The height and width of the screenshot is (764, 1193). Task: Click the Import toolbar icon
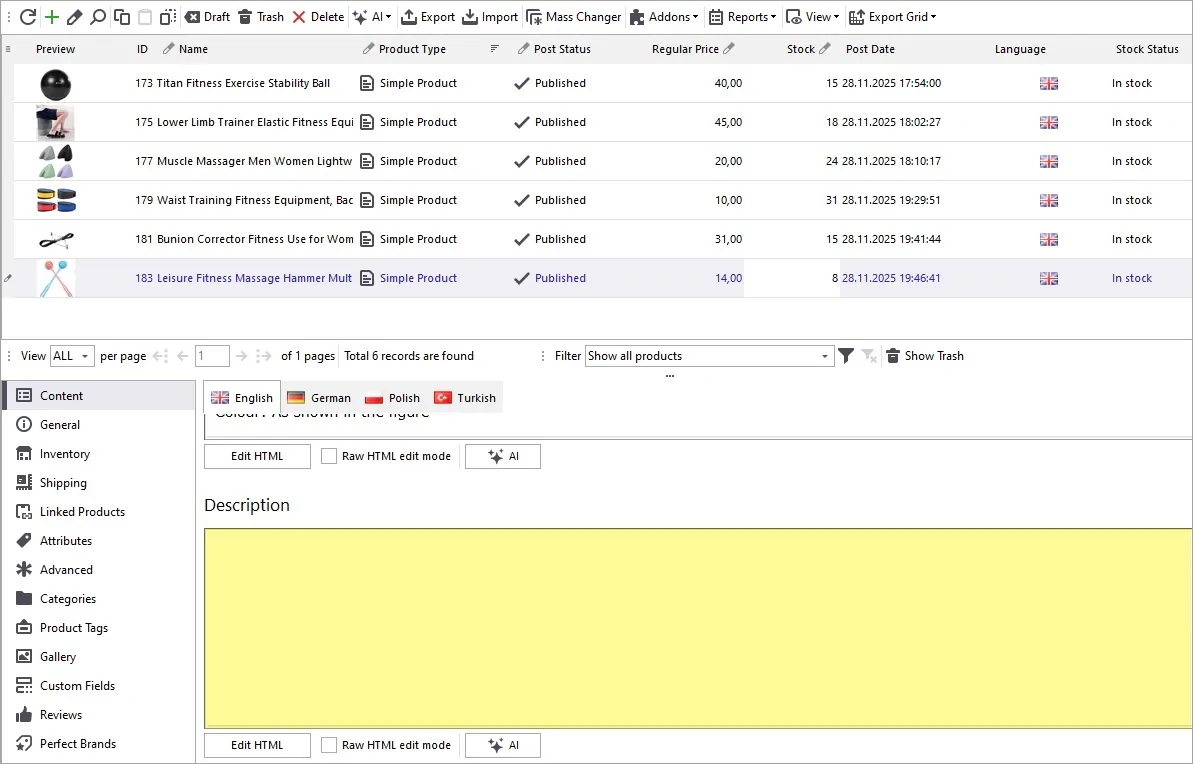(x=489, y=17)
